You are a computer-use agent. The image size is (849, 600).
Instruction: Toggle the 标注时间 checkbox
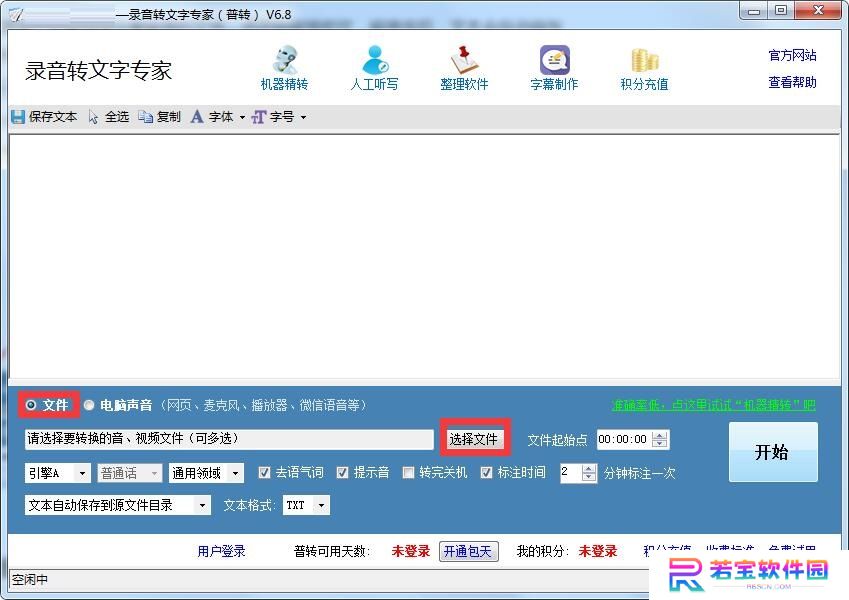(x=486, y=473)
